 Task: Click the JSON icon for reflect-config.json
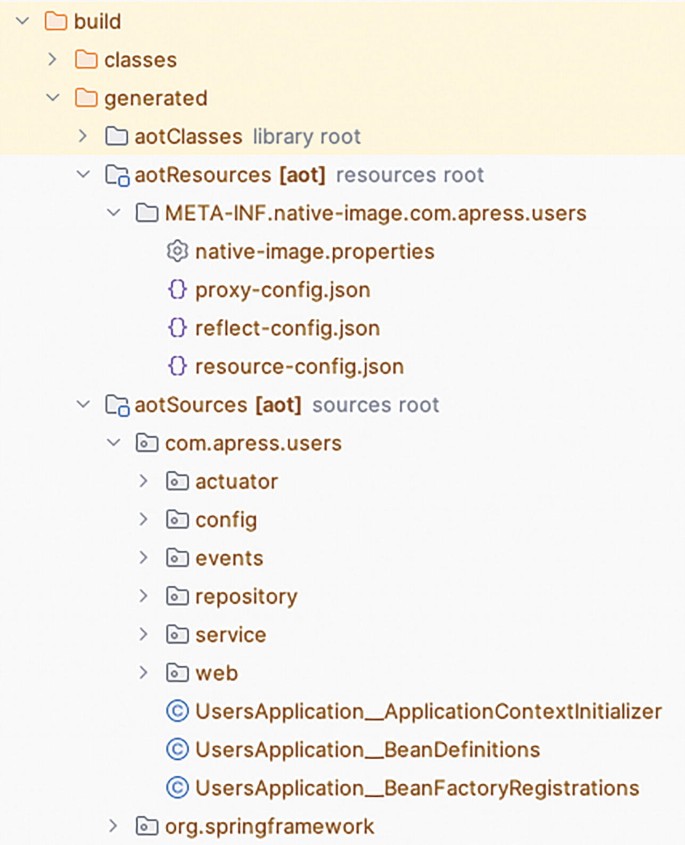click(178, 327)
